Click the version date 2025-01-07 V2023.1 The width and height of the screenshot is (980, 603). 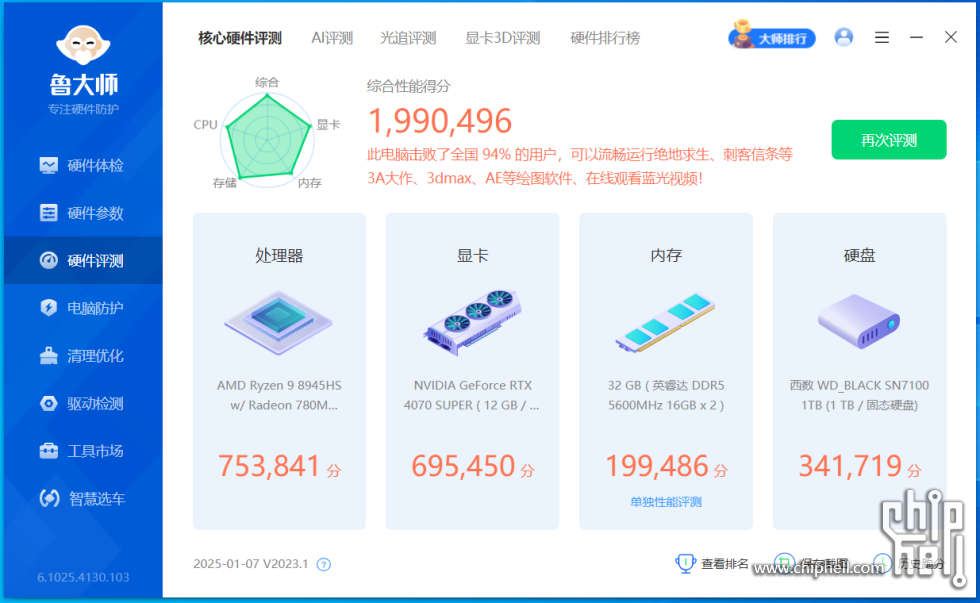click(251, 564)
